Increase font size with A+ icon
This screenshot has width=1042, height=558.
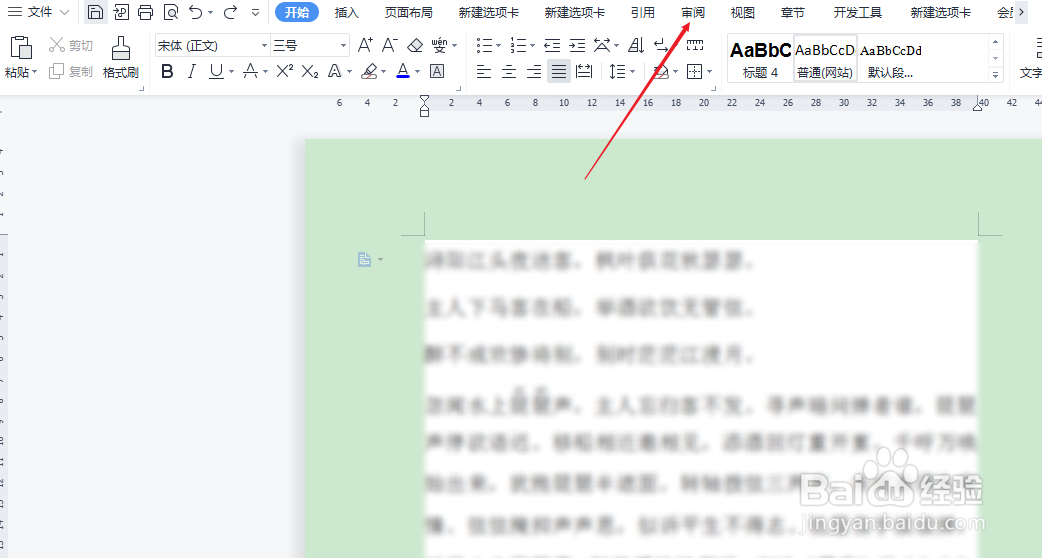pos(365,45)
